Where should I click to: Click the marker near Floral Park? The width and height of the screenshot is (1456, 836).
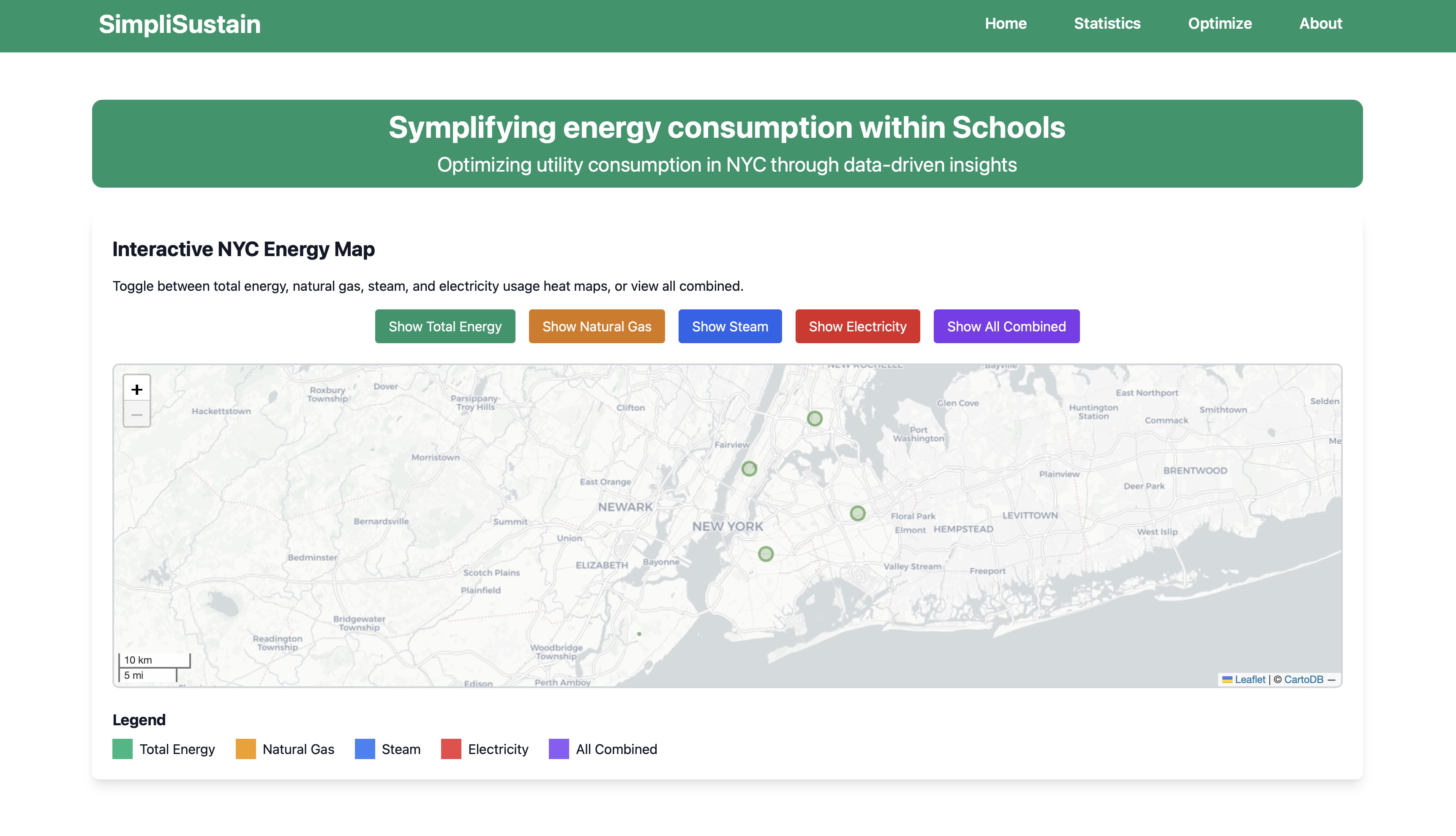tap(857, 514)
